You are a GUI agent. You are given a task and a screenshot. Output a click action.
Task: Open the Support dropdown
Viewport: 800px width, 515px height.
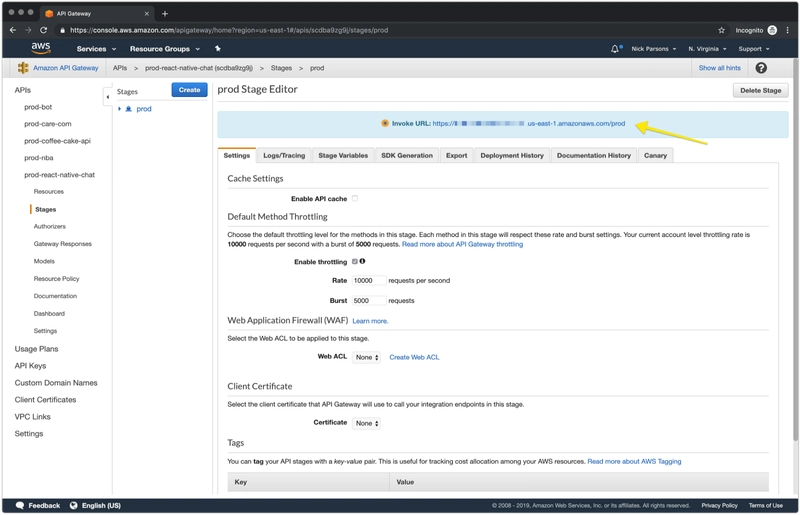pos(754,49)
